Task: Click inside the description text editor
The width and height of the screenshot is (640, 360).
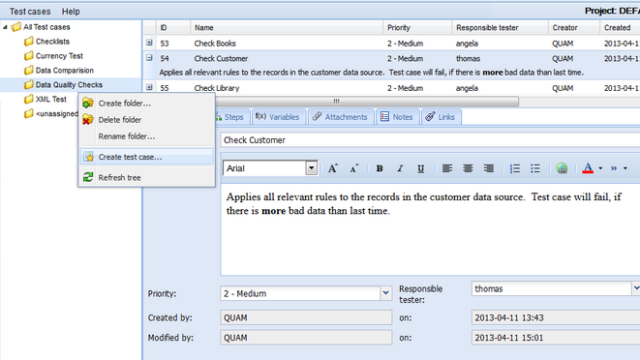Action: pyautogui.click(x=430, y=229)
